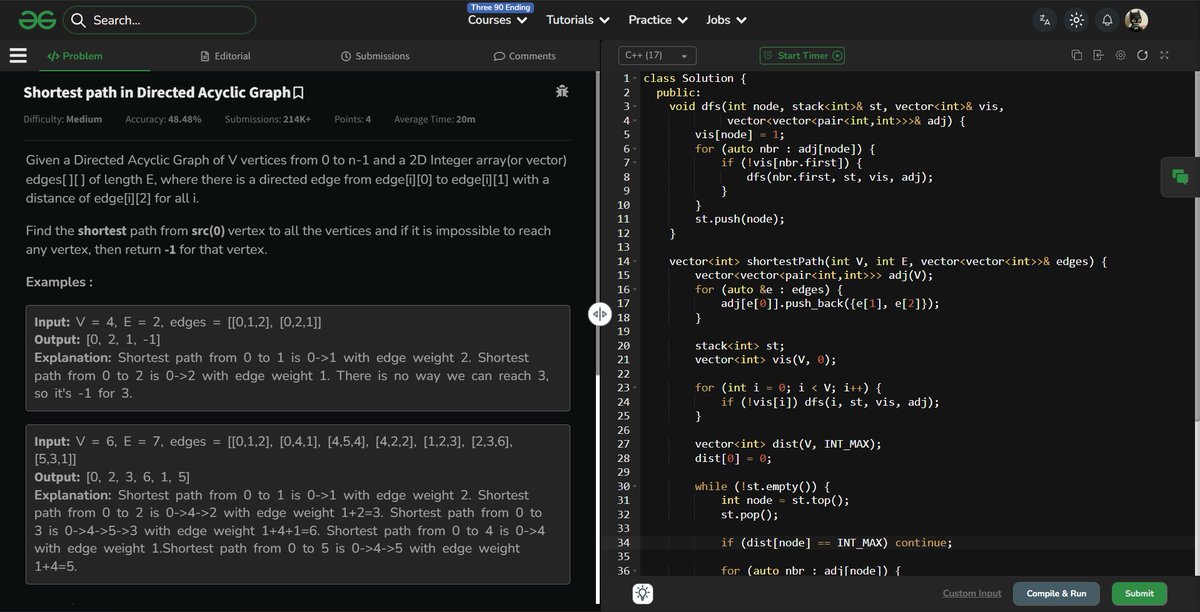Fold the code at line 14
The width and height of the screenshot is (1200, 612).
tap(637, 261)
